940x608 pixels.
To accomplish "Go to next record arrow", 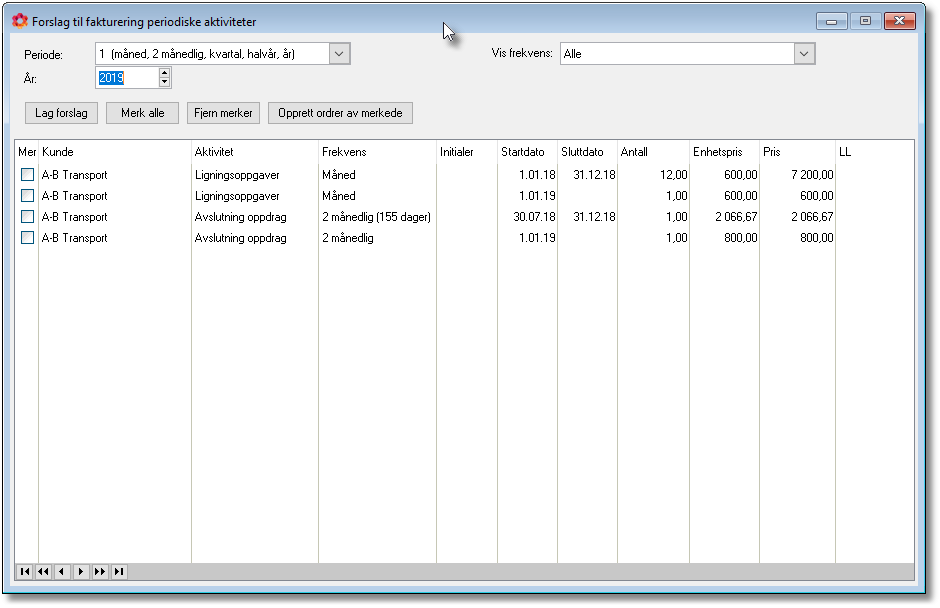I will point(81,571).
